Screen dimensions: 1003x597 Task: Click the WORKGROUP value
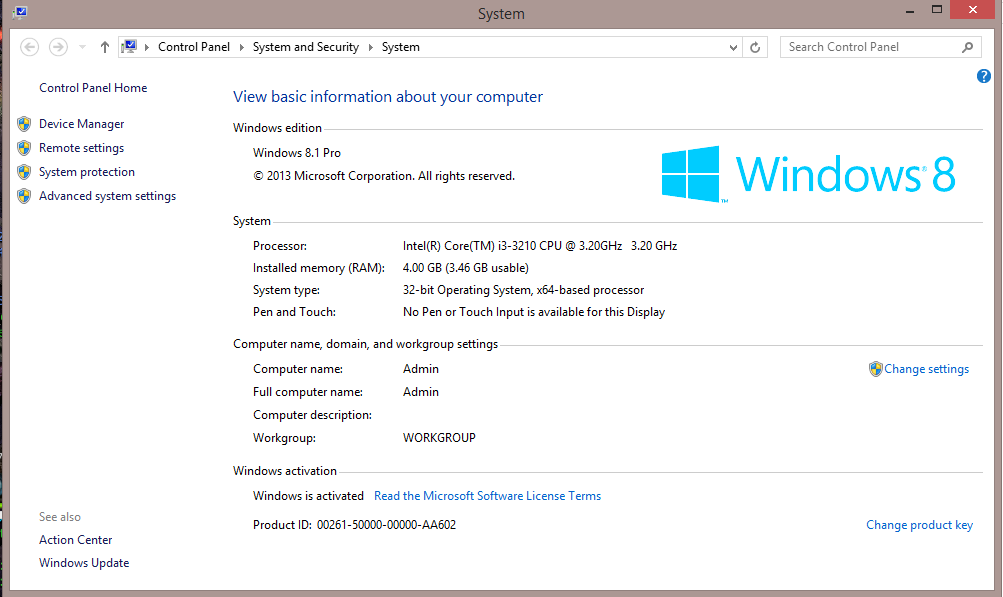point(439,438)
